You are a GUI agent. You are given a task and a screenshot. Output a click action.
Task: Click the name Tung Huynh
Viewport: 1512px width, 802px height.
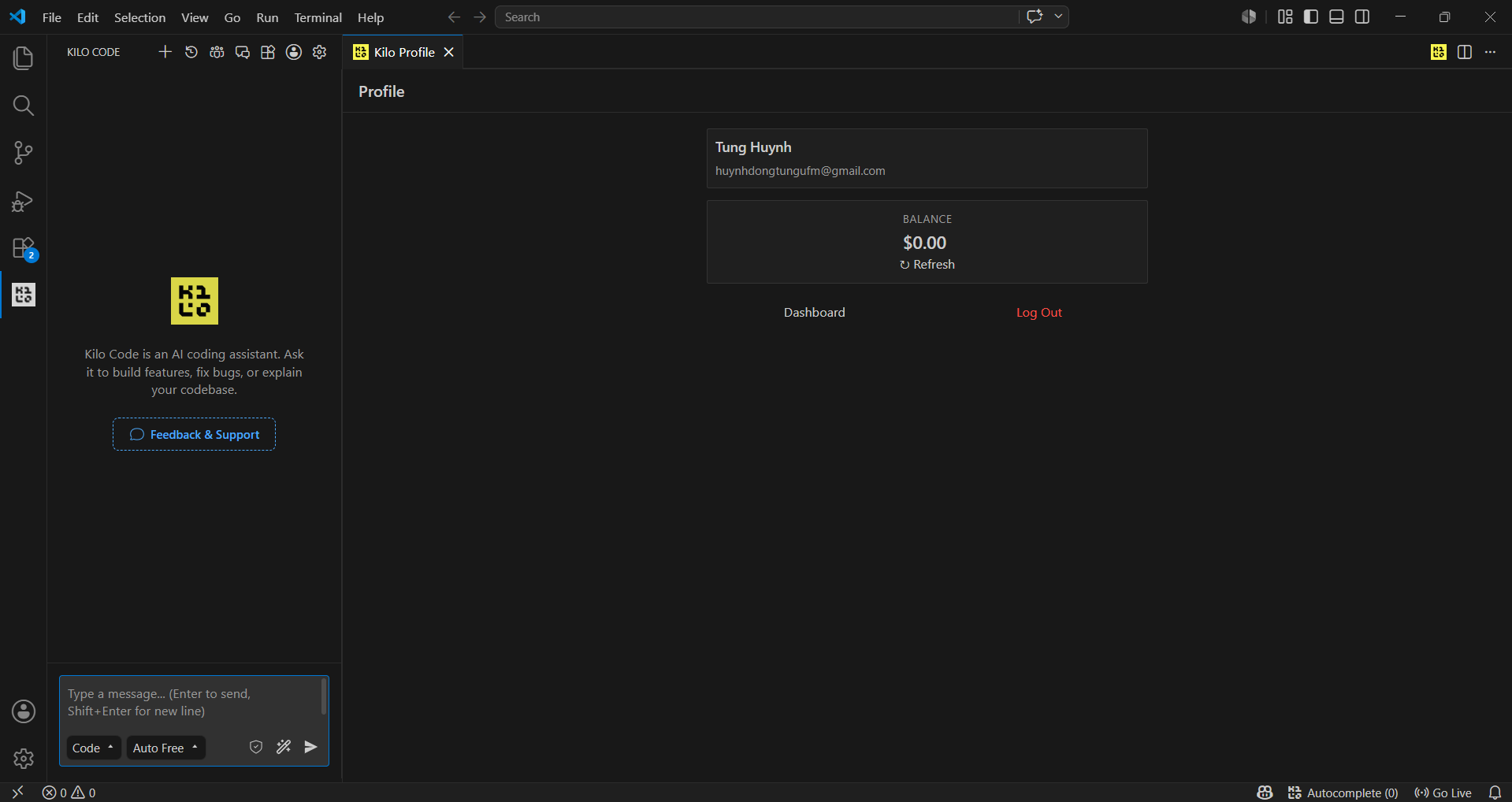753,147
